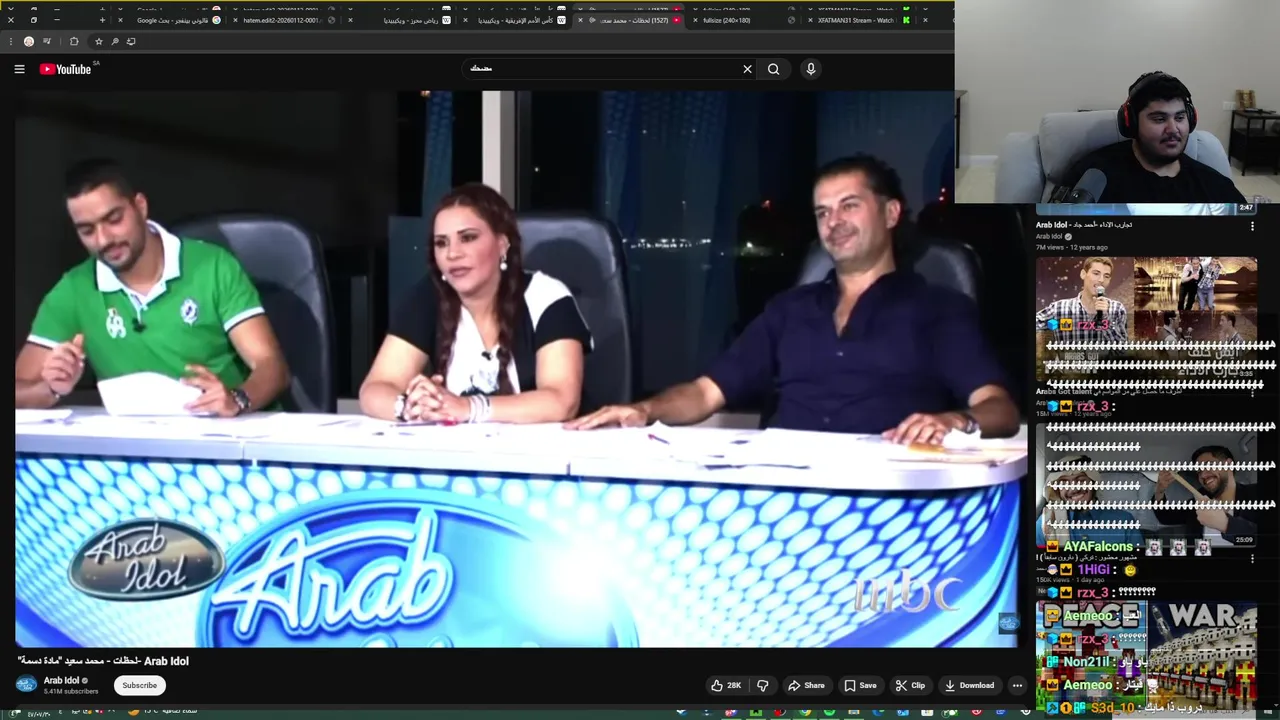Clear the YouTube search box text
The width and height of the screenshot is (1280, 720).
click(x=747, y=69)
